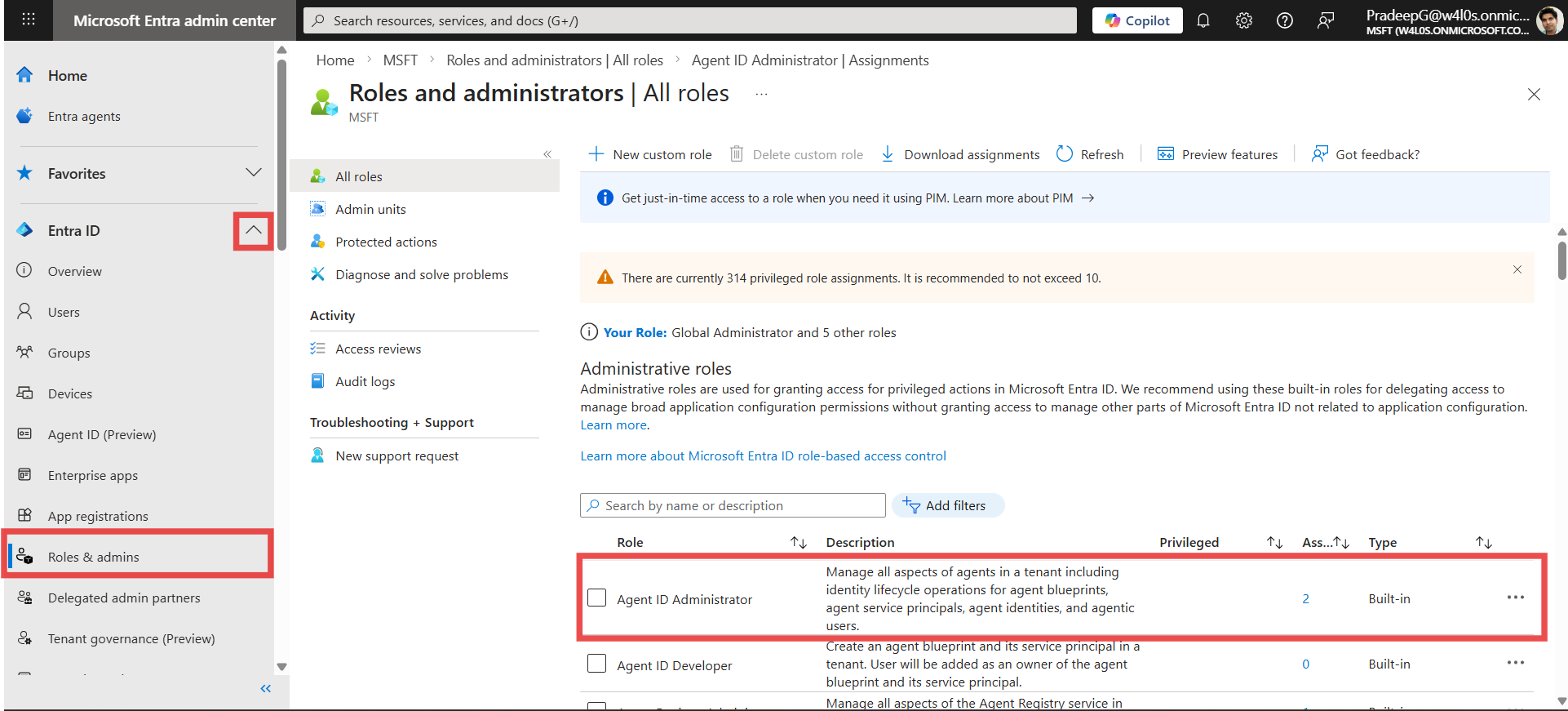
Task: Open the settings gear icon
Action: click(x=1243, y=20)
